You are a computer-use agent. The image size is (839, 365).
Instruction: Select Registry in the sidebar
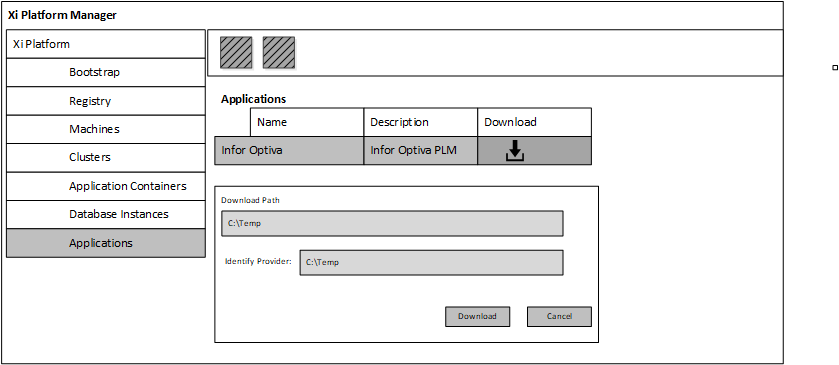tap(105, 101)
